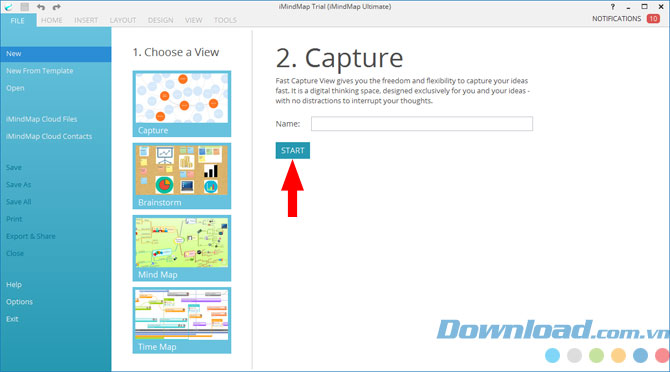The height and width of the screenshot is (372, 670).
Task: Select Save As in the sidebar
Action: point(18,185)
